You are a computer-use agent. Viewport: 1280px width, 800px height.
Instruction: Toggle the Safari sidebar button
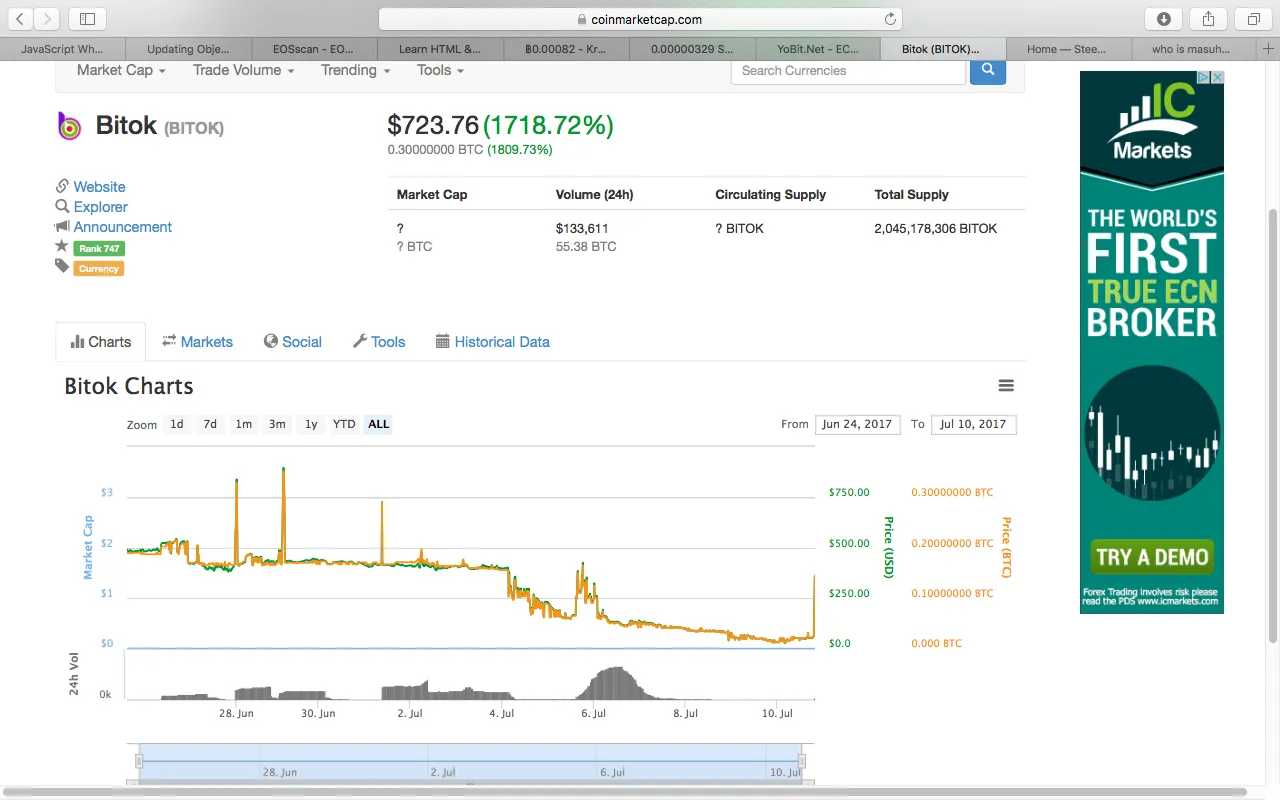(x=87, y=19)
